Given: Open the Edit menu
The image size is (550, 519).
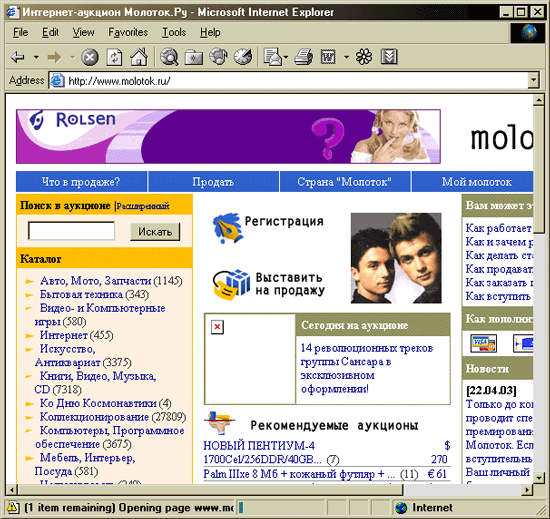Looking at the screenshot, I should click(51, 32).
